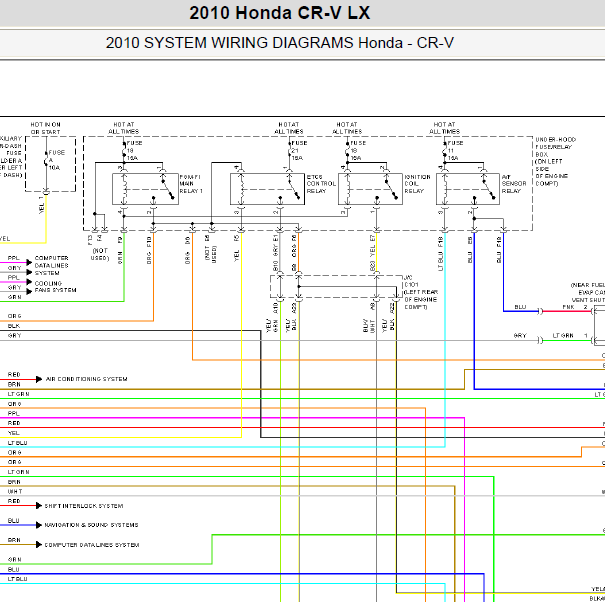Click the 'FUSE A 10A' label
605x602 pixels.
point(56,160)
